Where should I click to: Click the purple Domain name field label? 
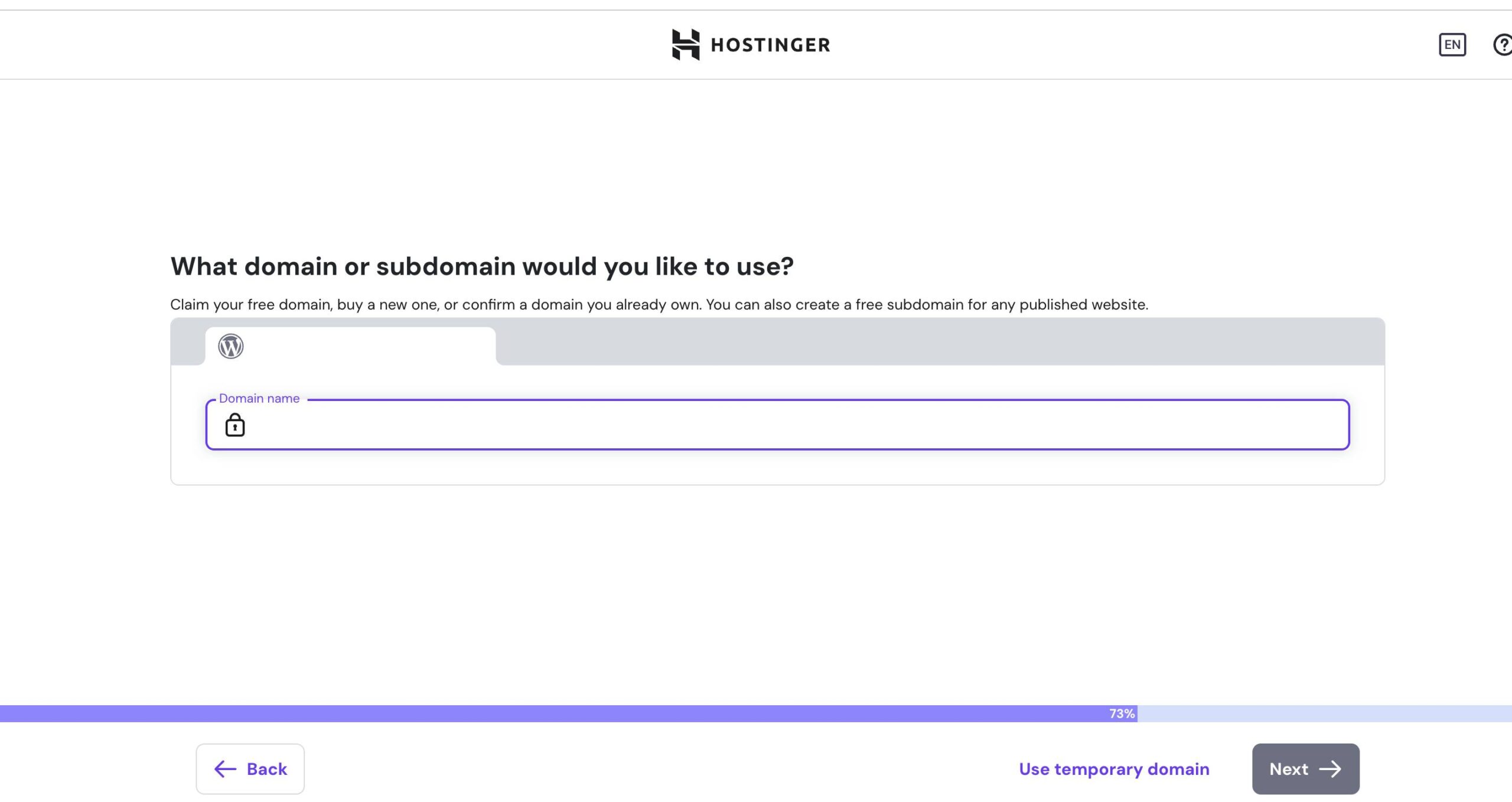tap(259, 399)
